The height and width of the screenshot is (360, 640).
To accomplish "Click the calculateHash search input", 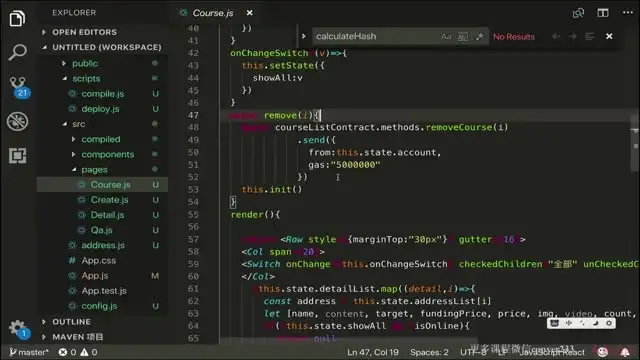I will coord(376,36).
